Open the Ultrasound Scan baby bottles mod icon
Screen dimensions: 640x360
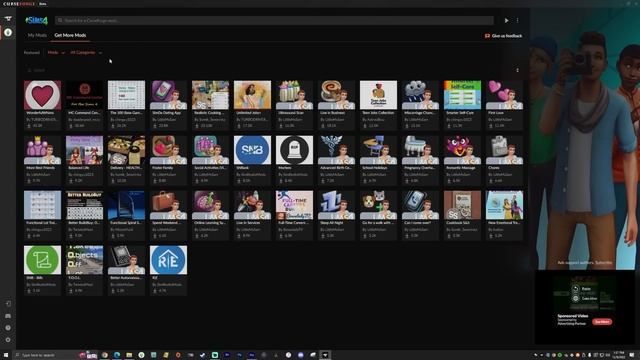point(294,95)
